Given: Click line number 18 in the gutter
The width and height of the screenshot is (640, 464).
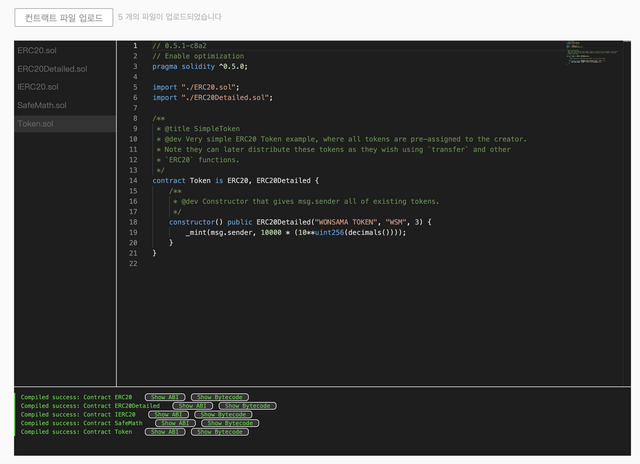Looking at the screenshot, I should (x=133, y=222).
